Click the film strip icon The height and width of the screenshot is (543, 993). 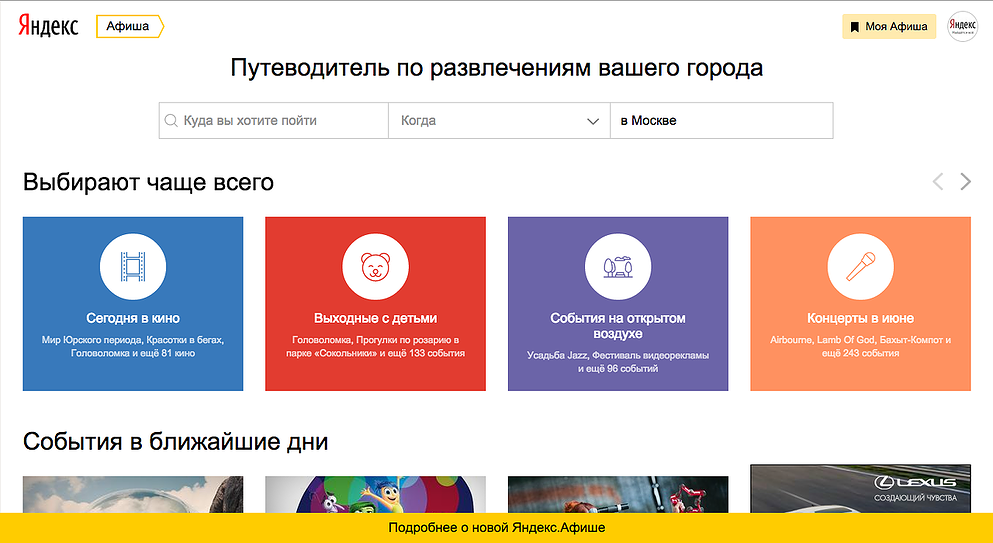click(x=133, y=267)
